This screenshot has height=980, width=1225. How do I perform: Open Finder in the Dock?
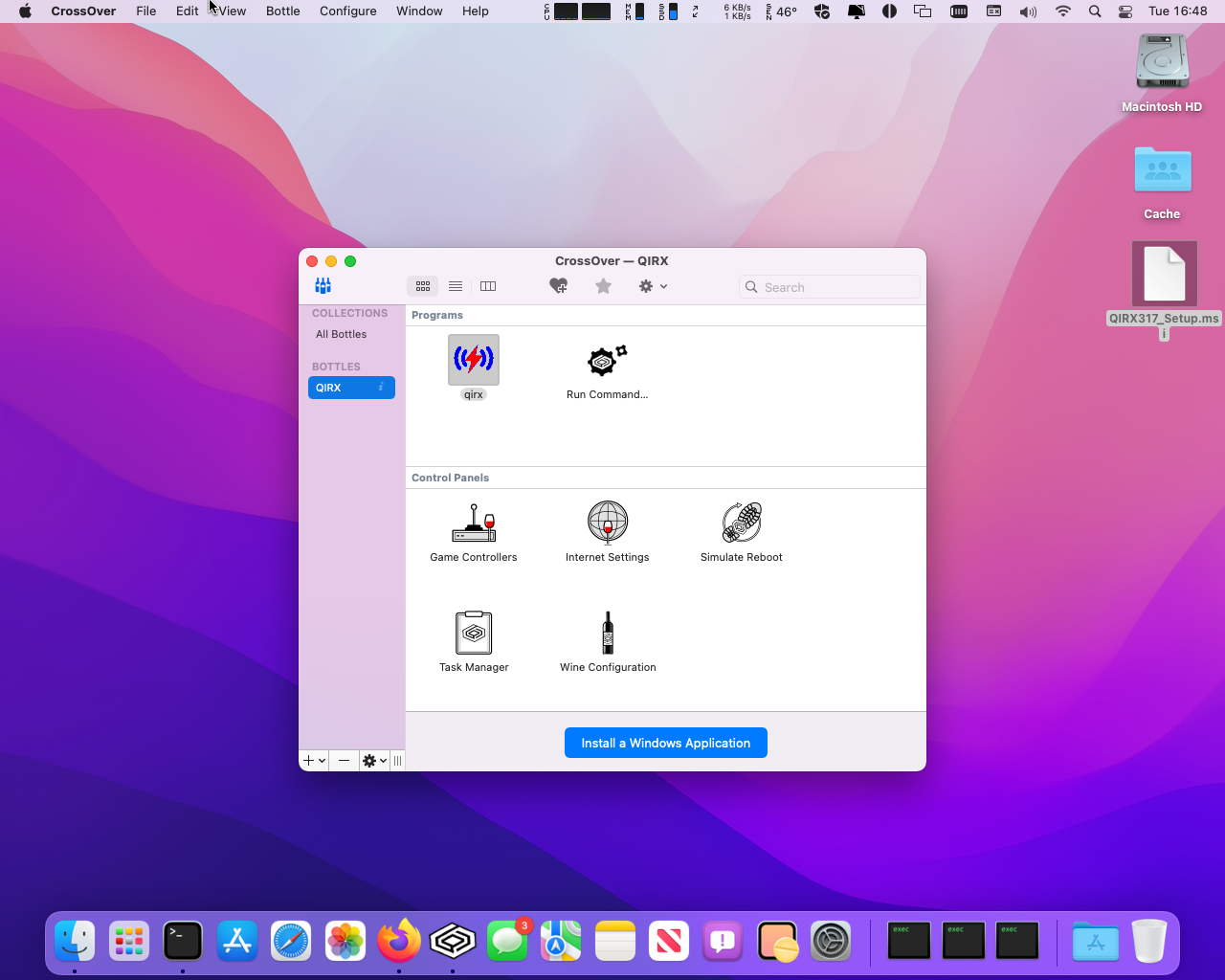(x=75, y=942)
